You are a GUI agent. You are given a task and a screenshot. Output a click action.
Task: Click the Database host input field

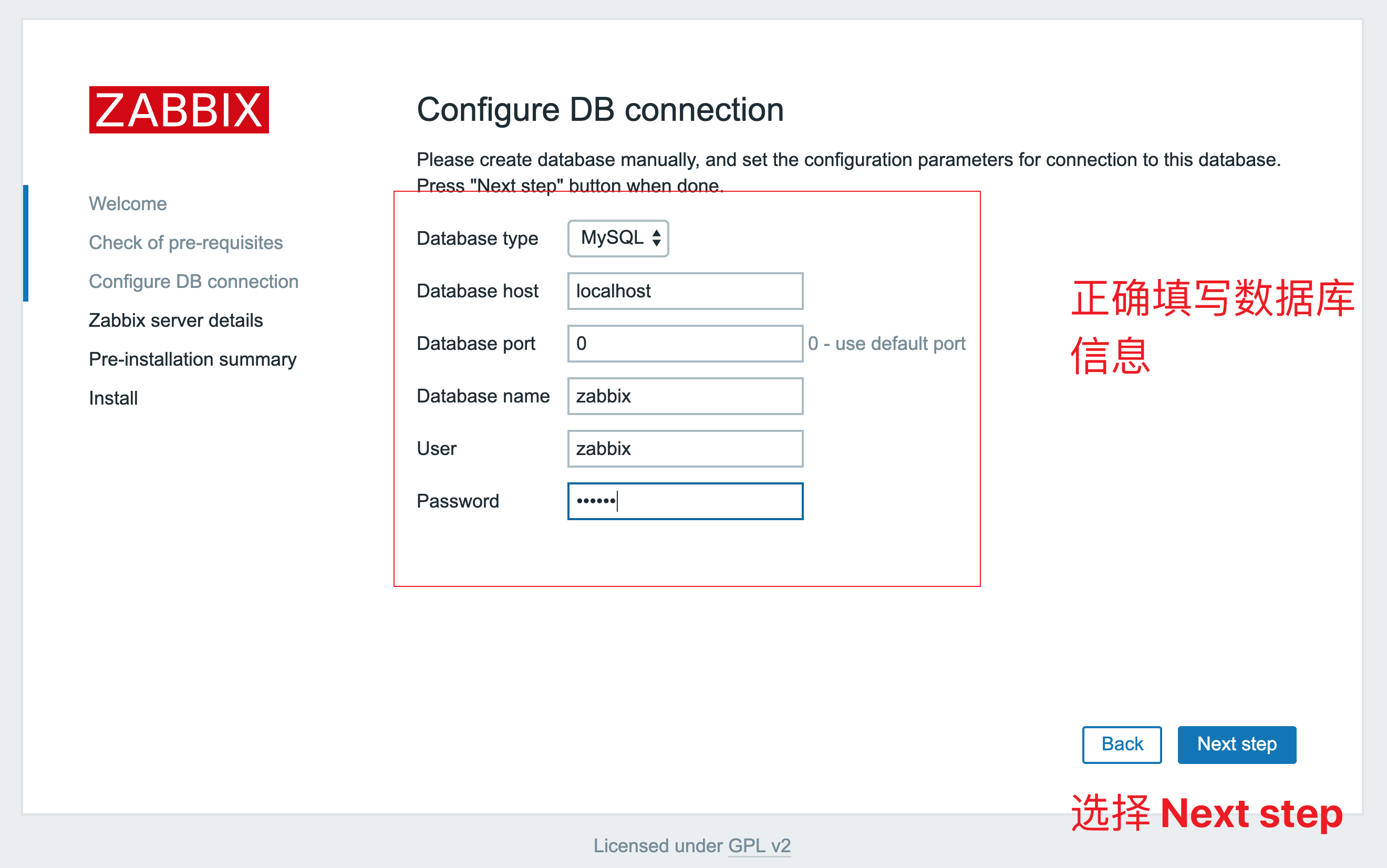tap(685, 291)
